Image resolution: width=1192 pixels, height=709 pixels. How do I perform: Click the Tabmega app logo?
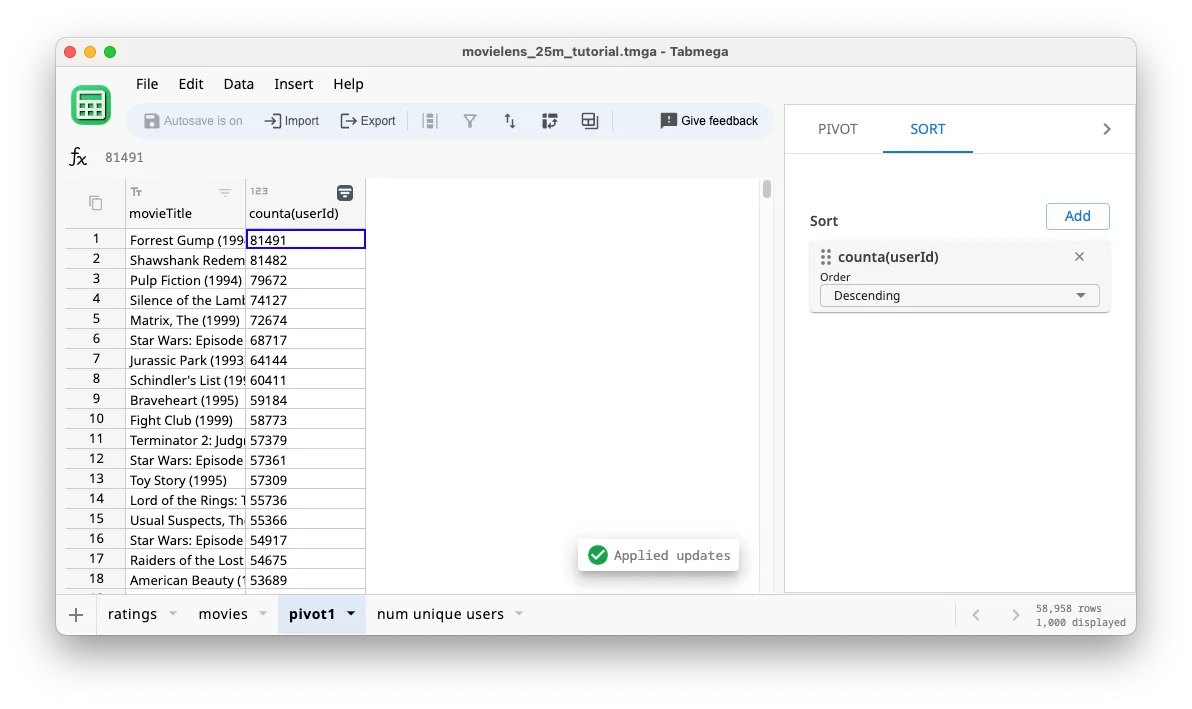(91, 104)
